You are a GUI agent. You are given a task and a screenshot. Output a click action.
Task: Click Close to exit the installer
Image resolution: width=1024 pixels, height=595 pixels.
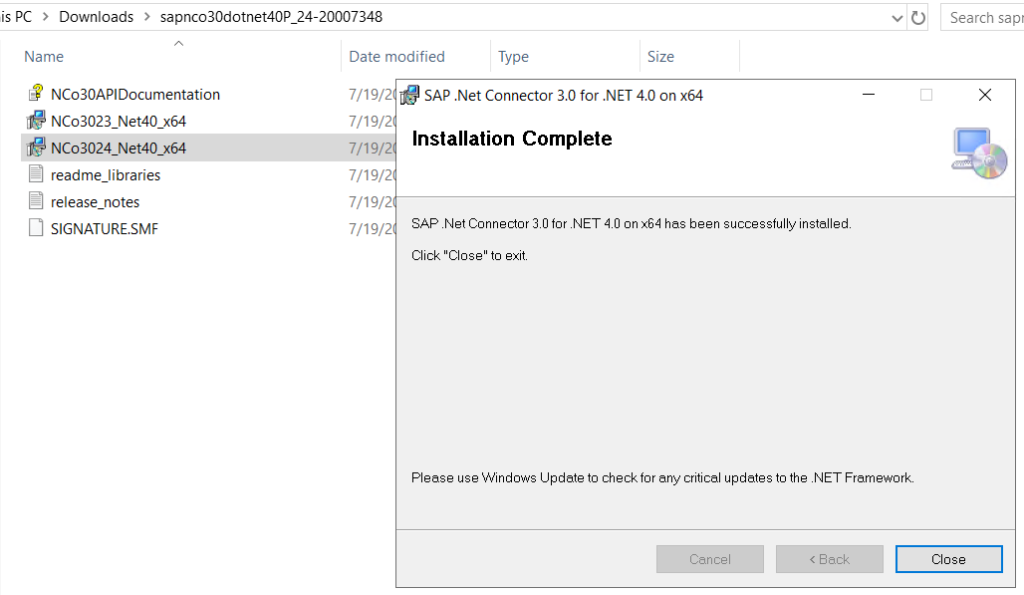[948, 559]
